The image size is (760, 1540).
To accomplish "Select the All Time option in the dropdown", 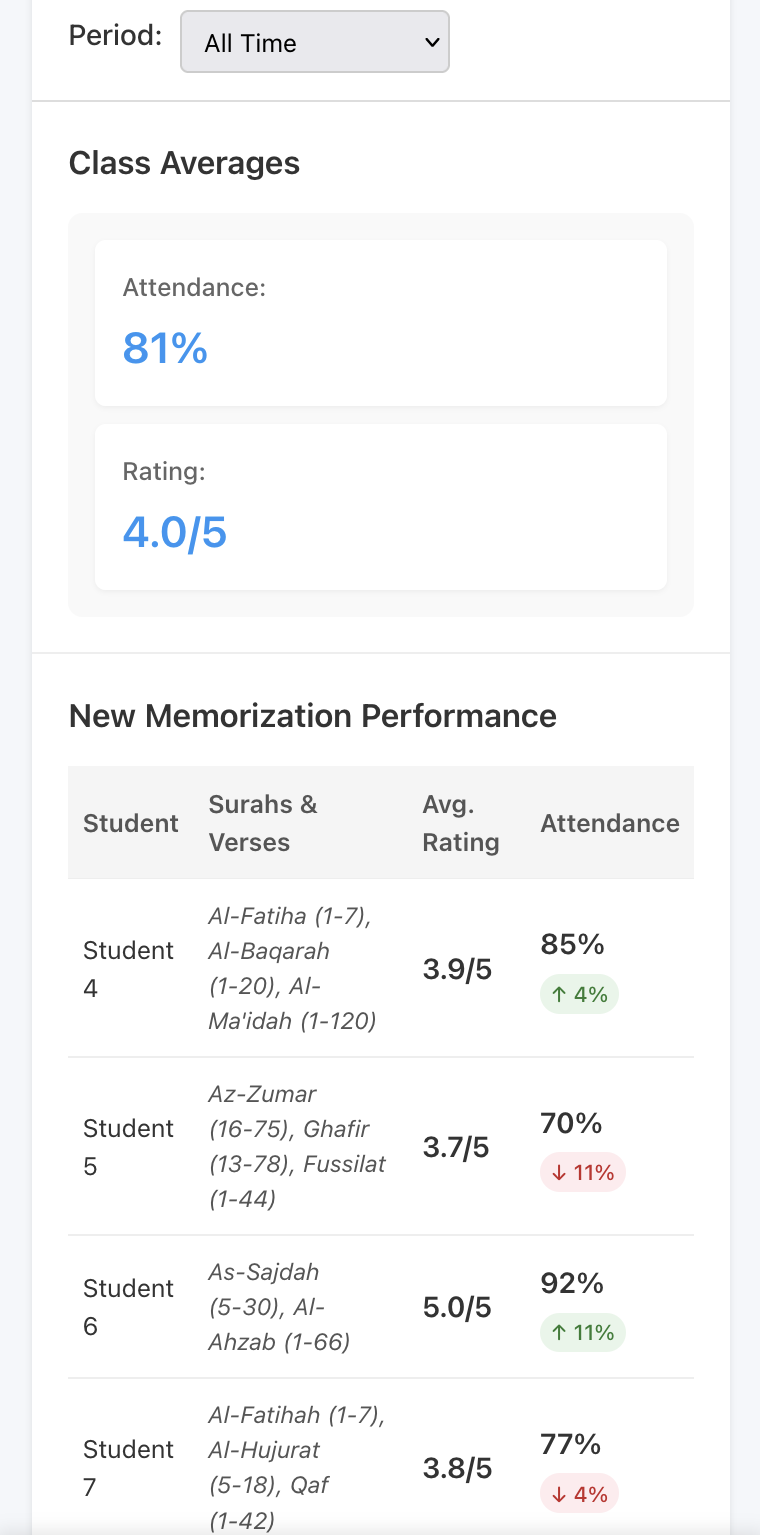I will 314,43.
